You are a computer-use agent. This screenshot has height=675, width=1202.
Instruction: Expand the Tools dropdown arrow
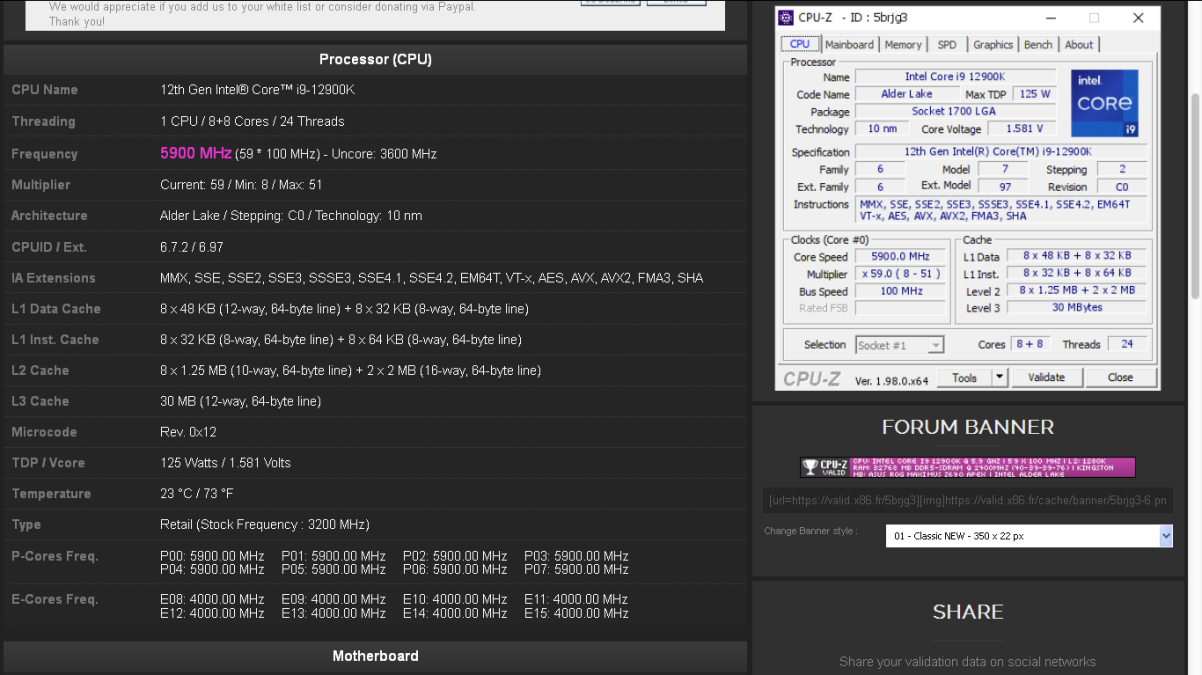(x=1000, y=377)
